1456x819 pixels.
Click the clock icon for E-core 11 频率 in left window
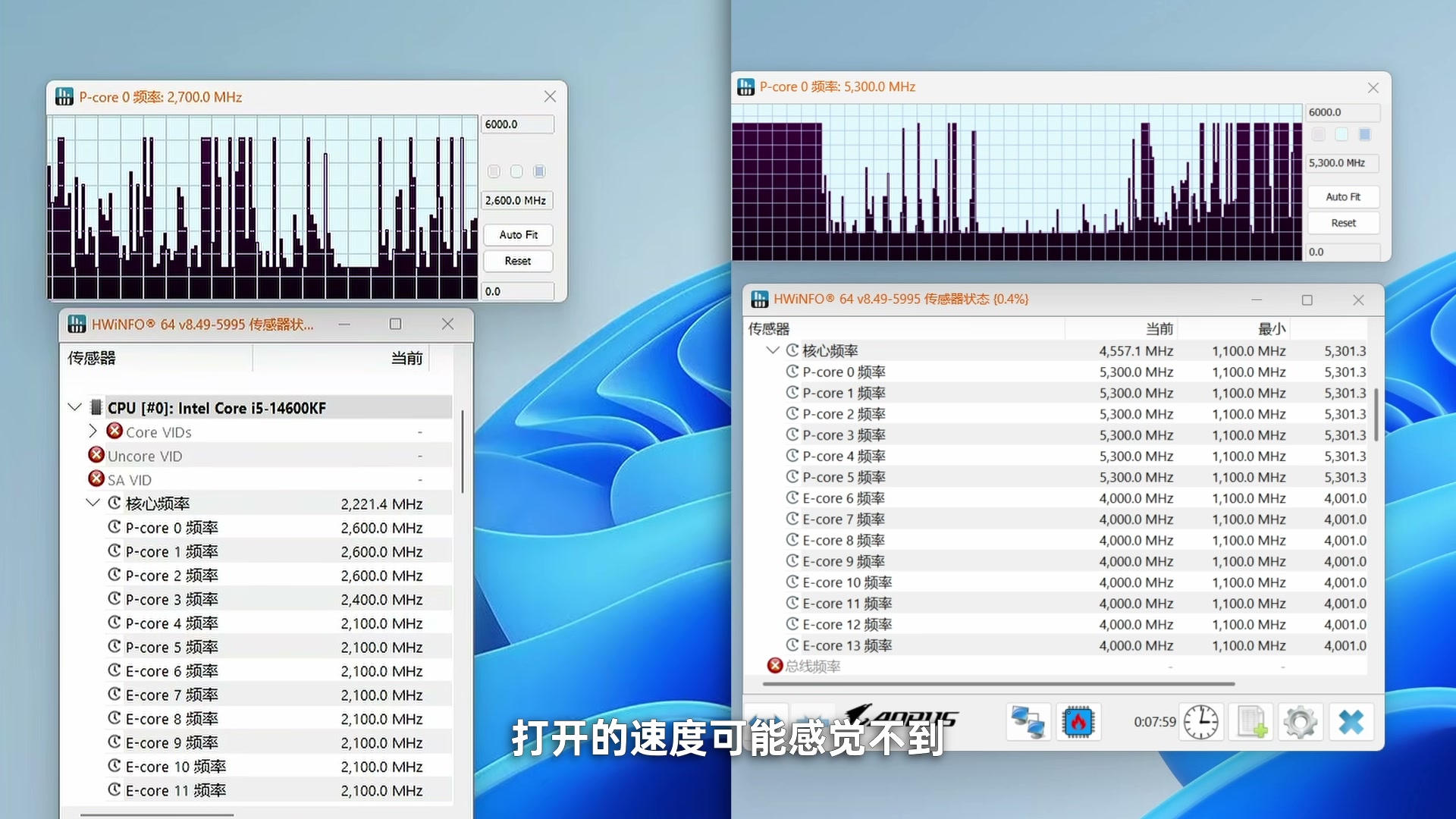pyautogui.click(x=115, y=789)
